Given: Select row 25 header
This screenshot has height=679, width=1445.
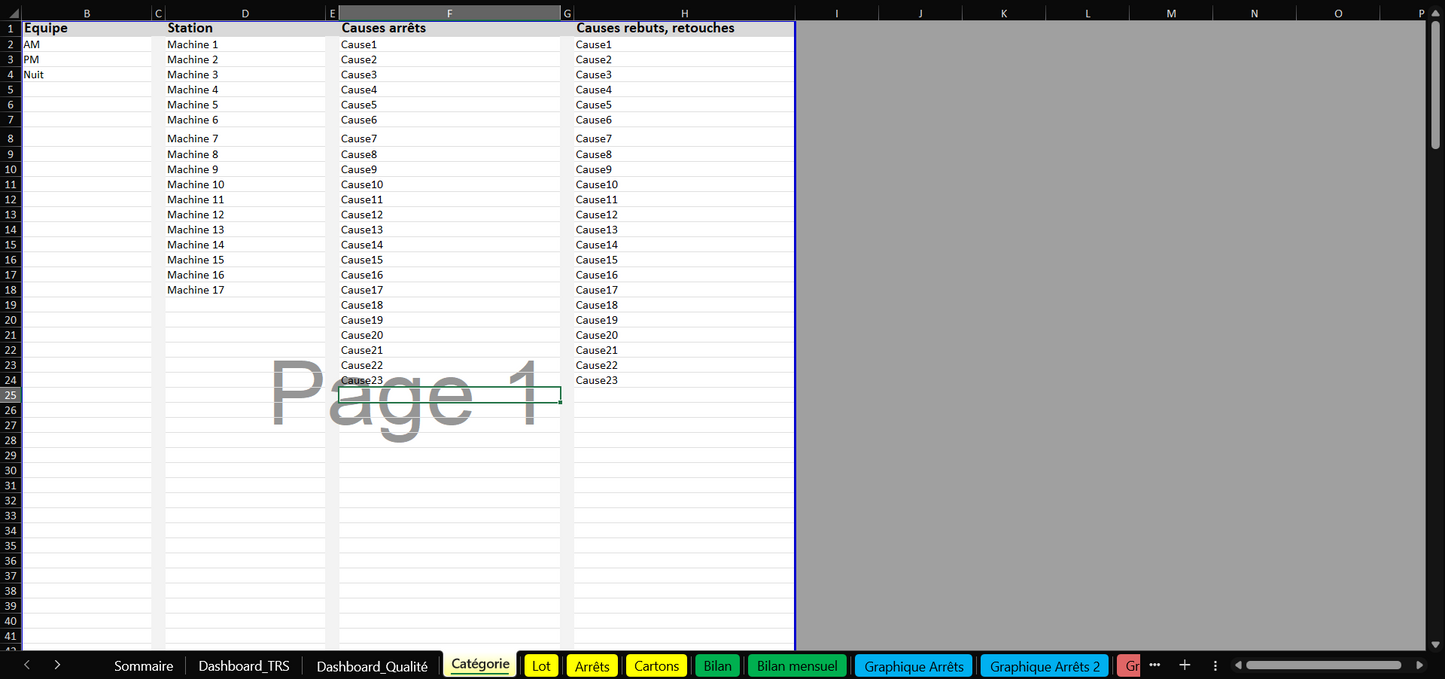Looking at the screenshot, I should [x=10, y=395].
